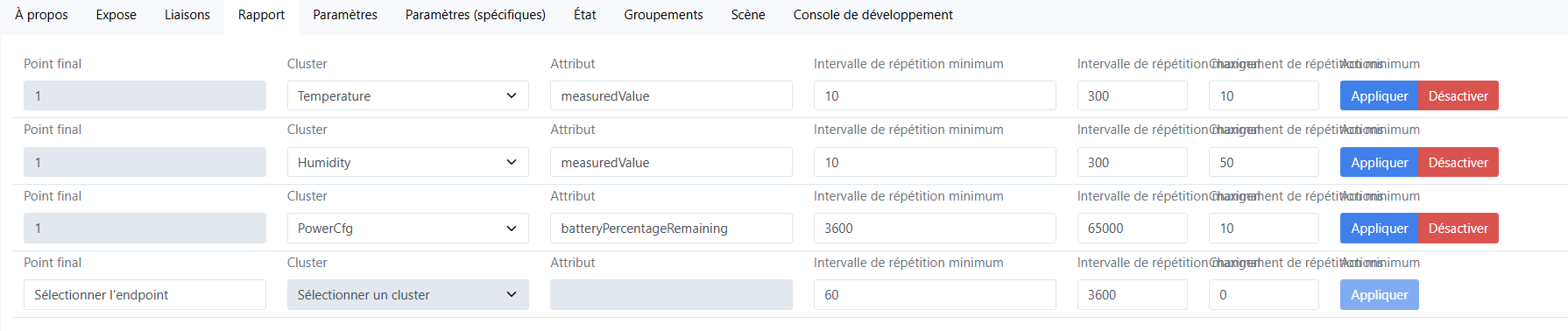Switch to the Paramètres tab

click(345, 15)
